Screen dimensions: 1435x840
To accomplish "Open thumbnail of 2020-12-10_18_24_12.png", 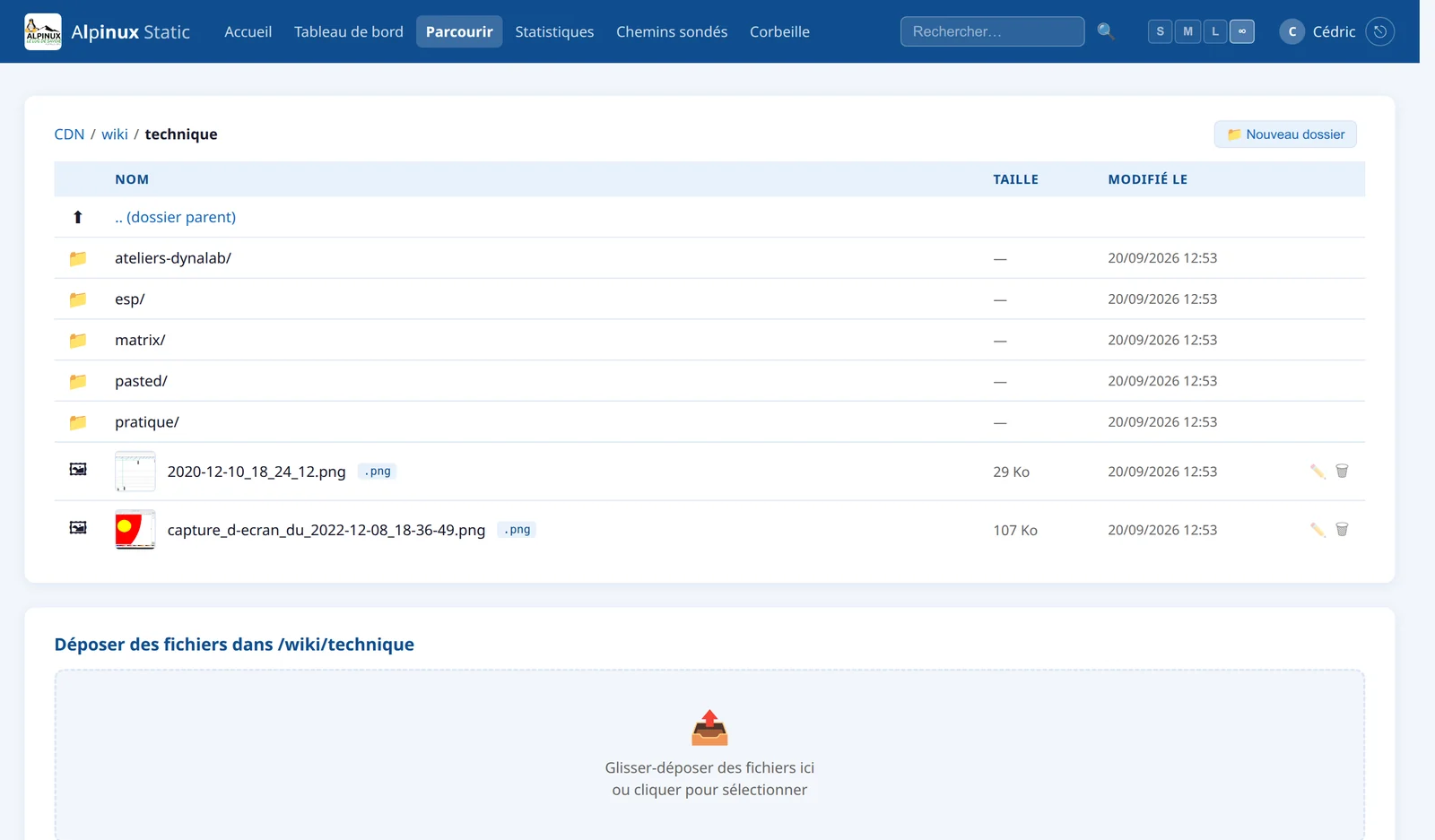I will click(x=135, y=472).
